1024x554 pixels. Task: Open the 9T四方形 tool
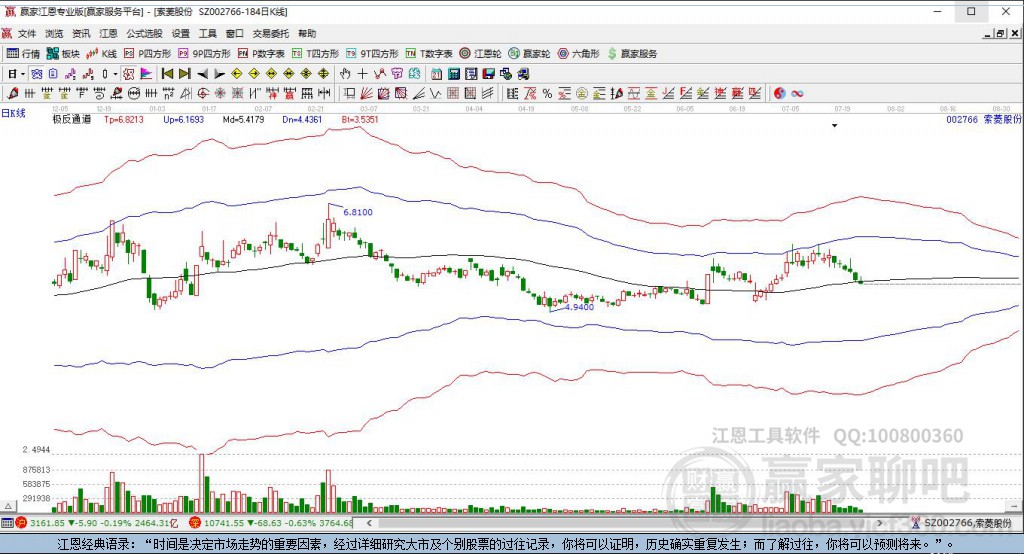pos(372,54)
